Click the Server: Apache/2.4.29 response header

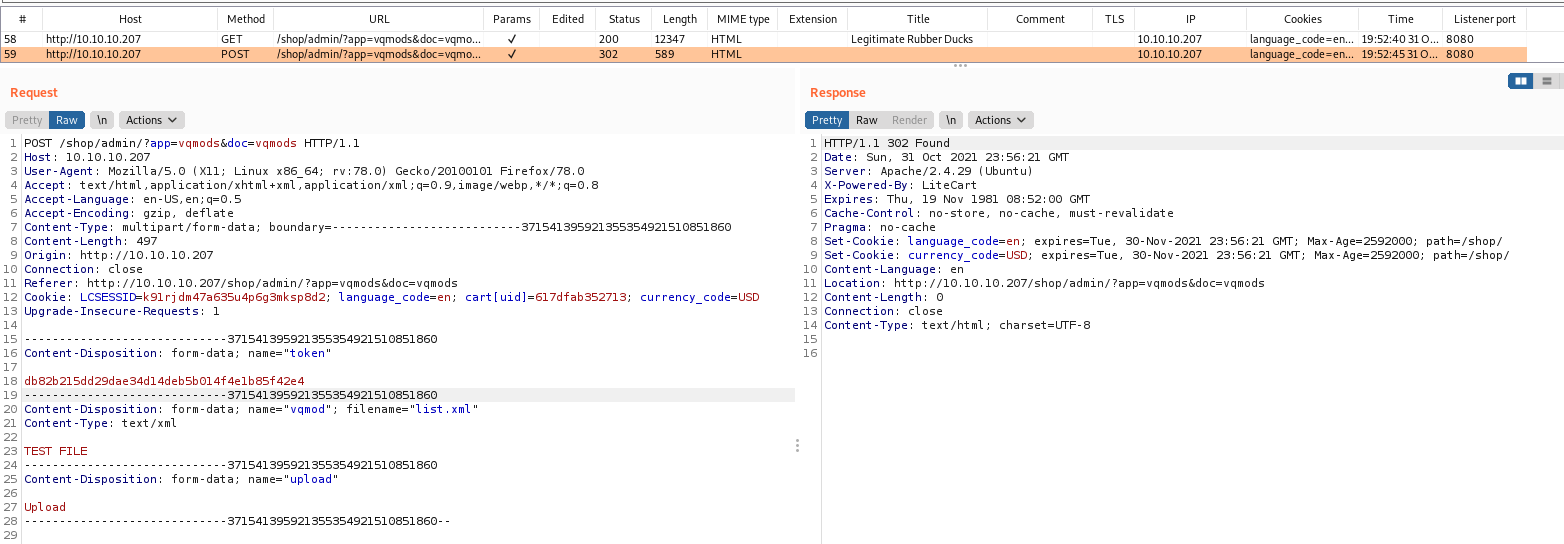point(929,171)
